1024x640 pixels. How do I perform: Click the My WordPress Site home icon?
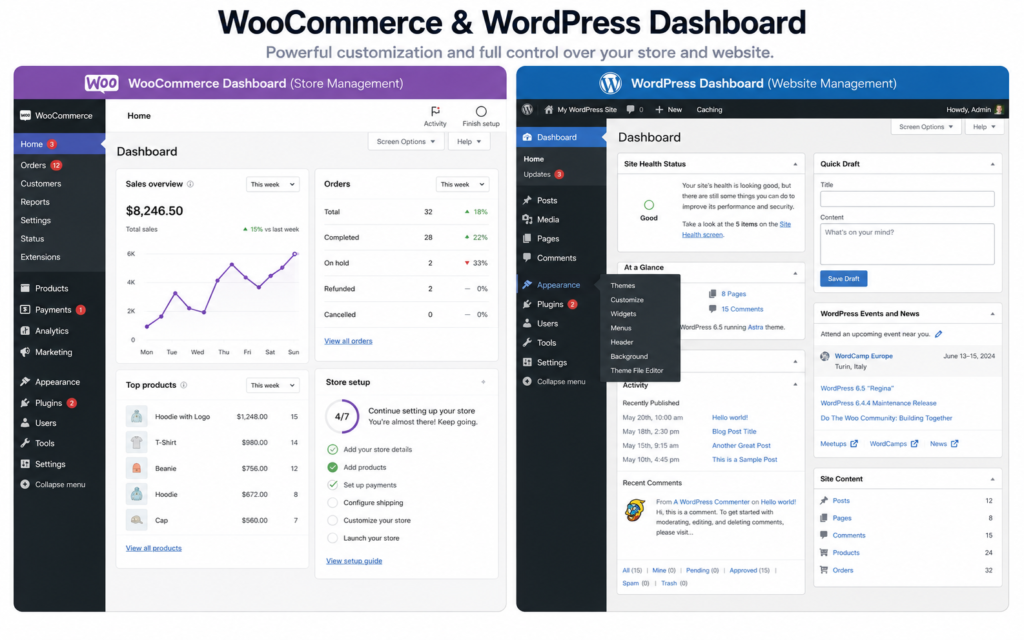coord(549,110)
